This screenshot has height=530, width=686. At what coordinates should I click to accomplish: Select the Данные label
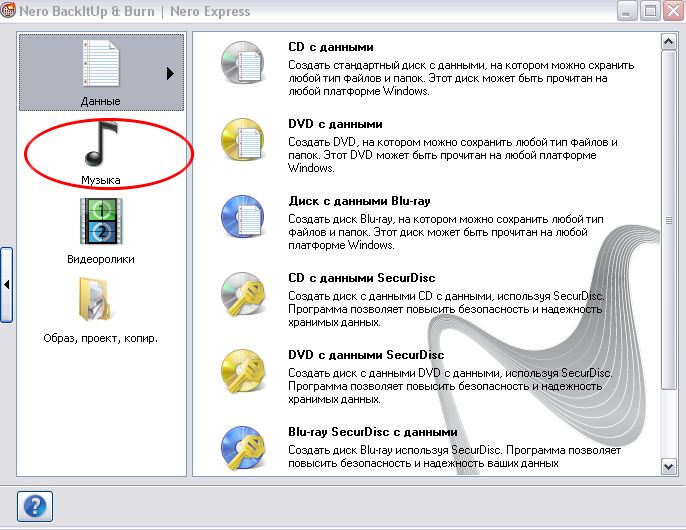[x=101, y=101]
